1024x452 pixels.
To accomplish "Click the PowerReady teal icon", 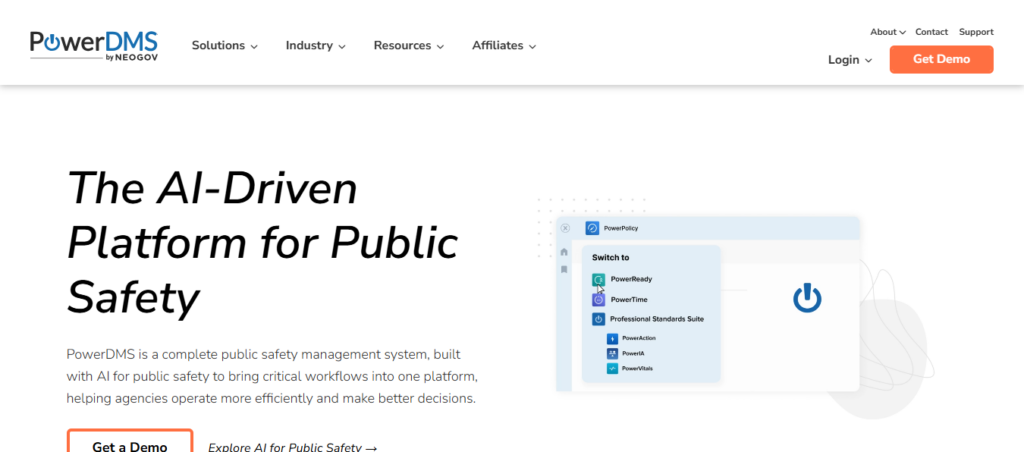I will coord(598,280).
